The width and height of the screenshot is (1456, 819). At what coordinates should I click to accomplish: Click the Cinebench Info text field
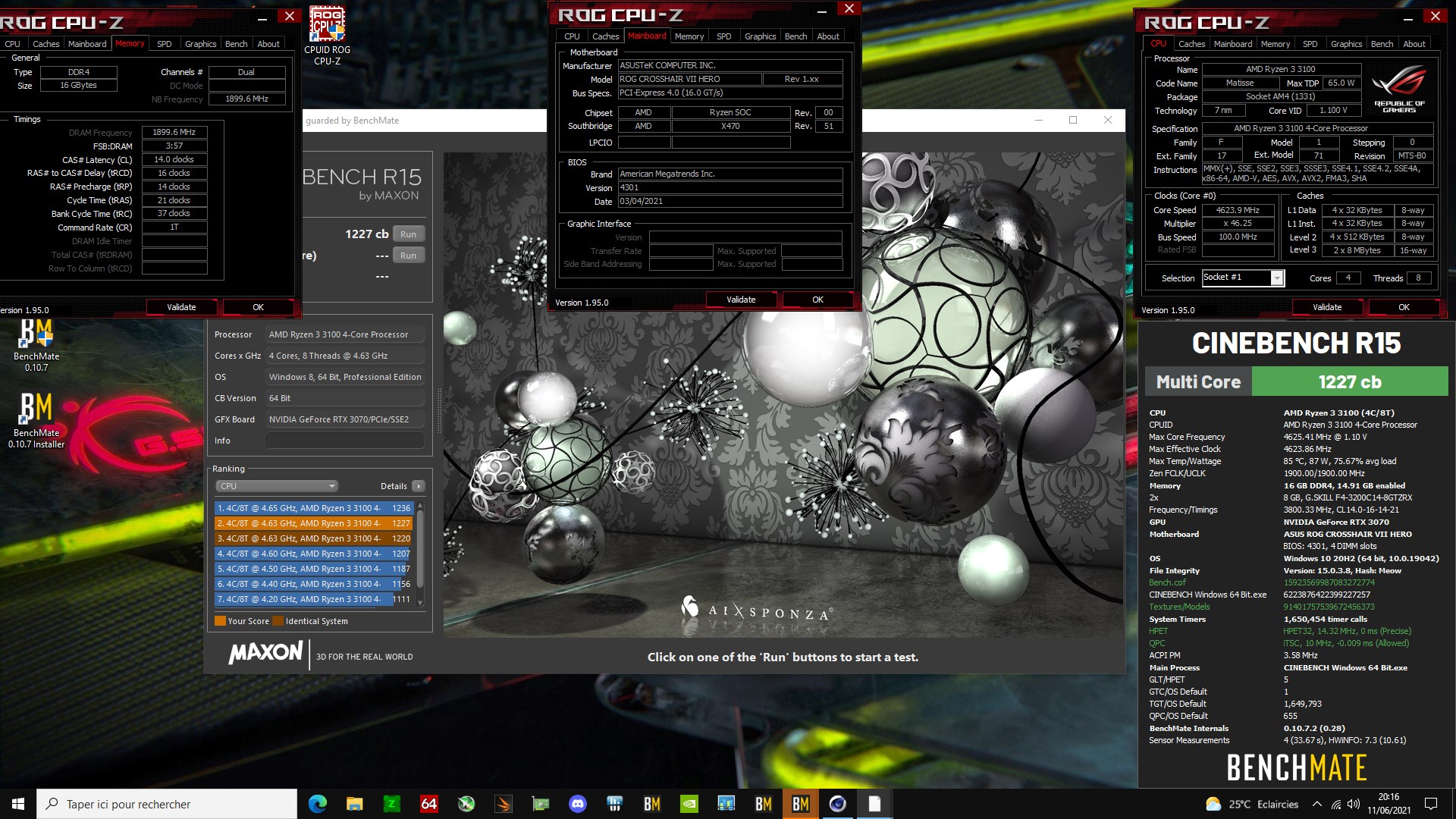[x=344, y=441]
